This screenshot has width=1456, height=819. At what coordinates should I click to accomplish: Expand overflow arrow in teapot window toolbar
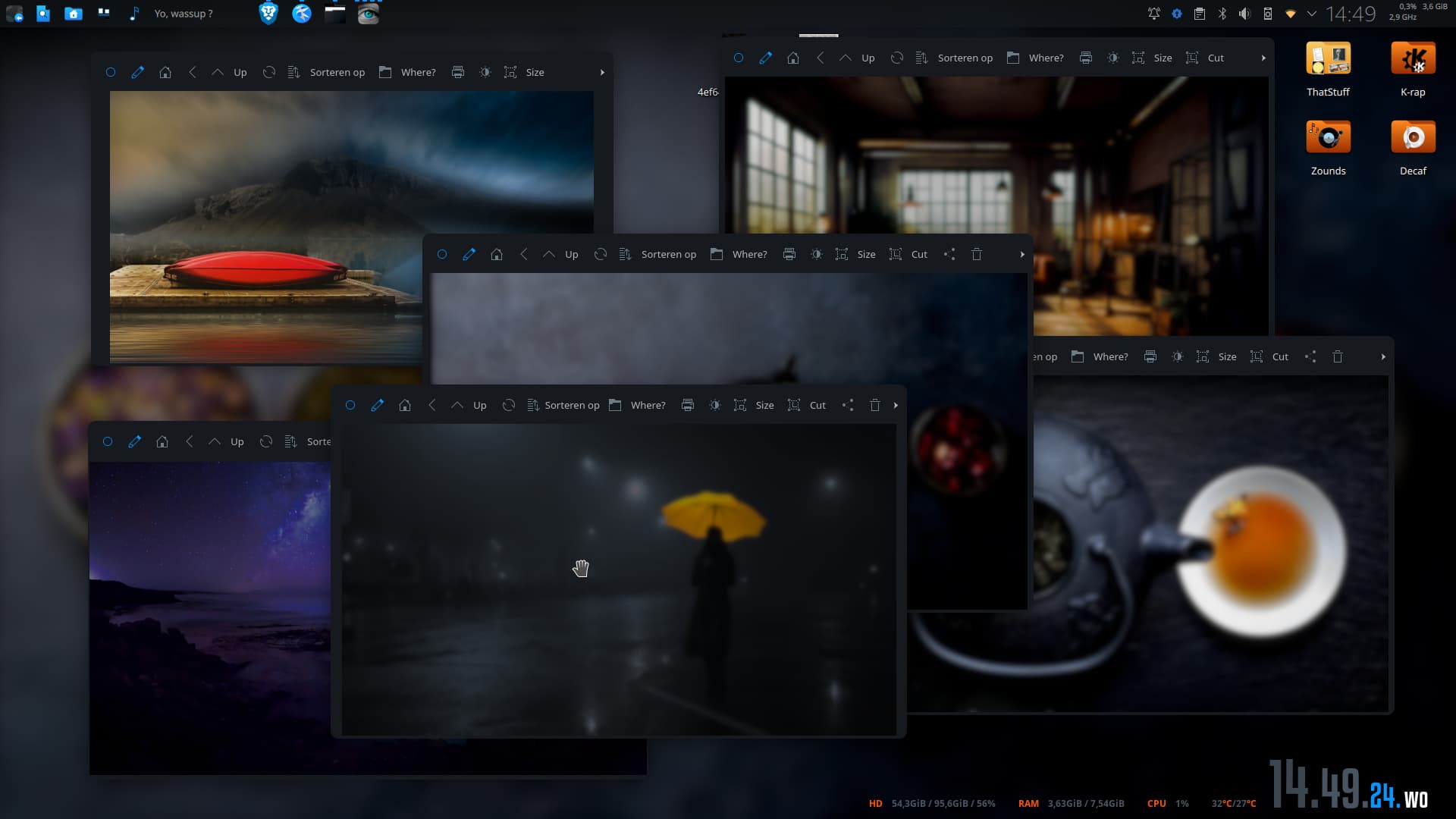tap(1383, 357)
